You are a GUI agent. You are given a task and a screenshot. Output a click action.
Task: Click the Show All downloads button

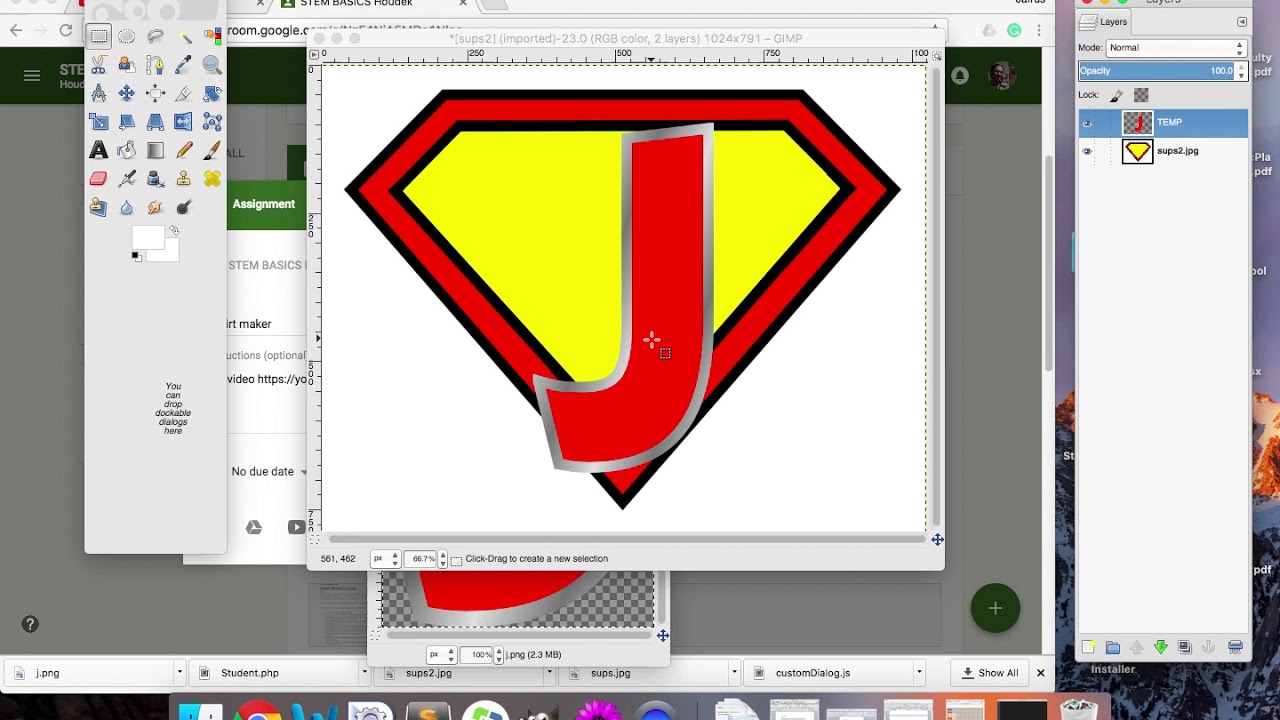989,673
